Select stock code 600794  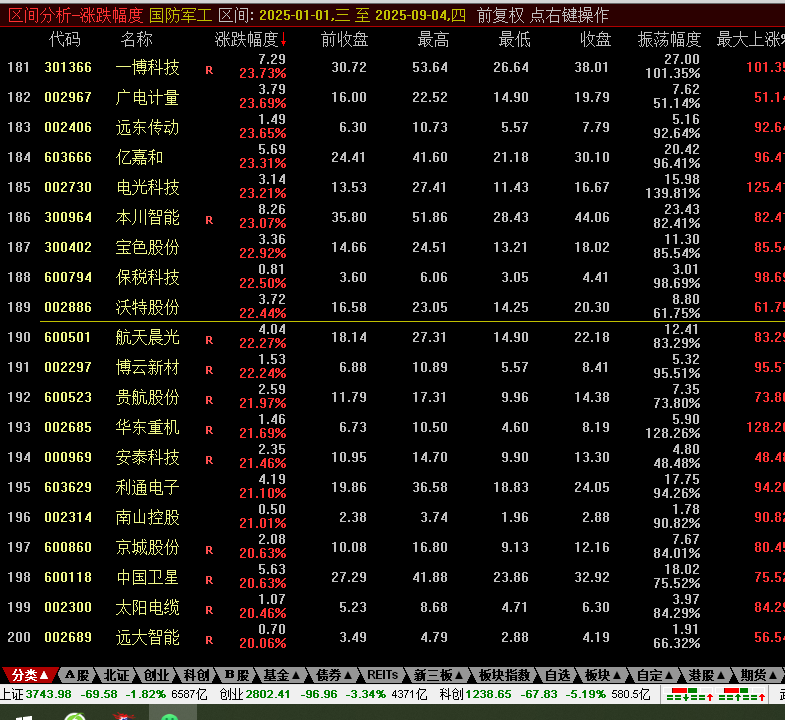coord(68,277)
